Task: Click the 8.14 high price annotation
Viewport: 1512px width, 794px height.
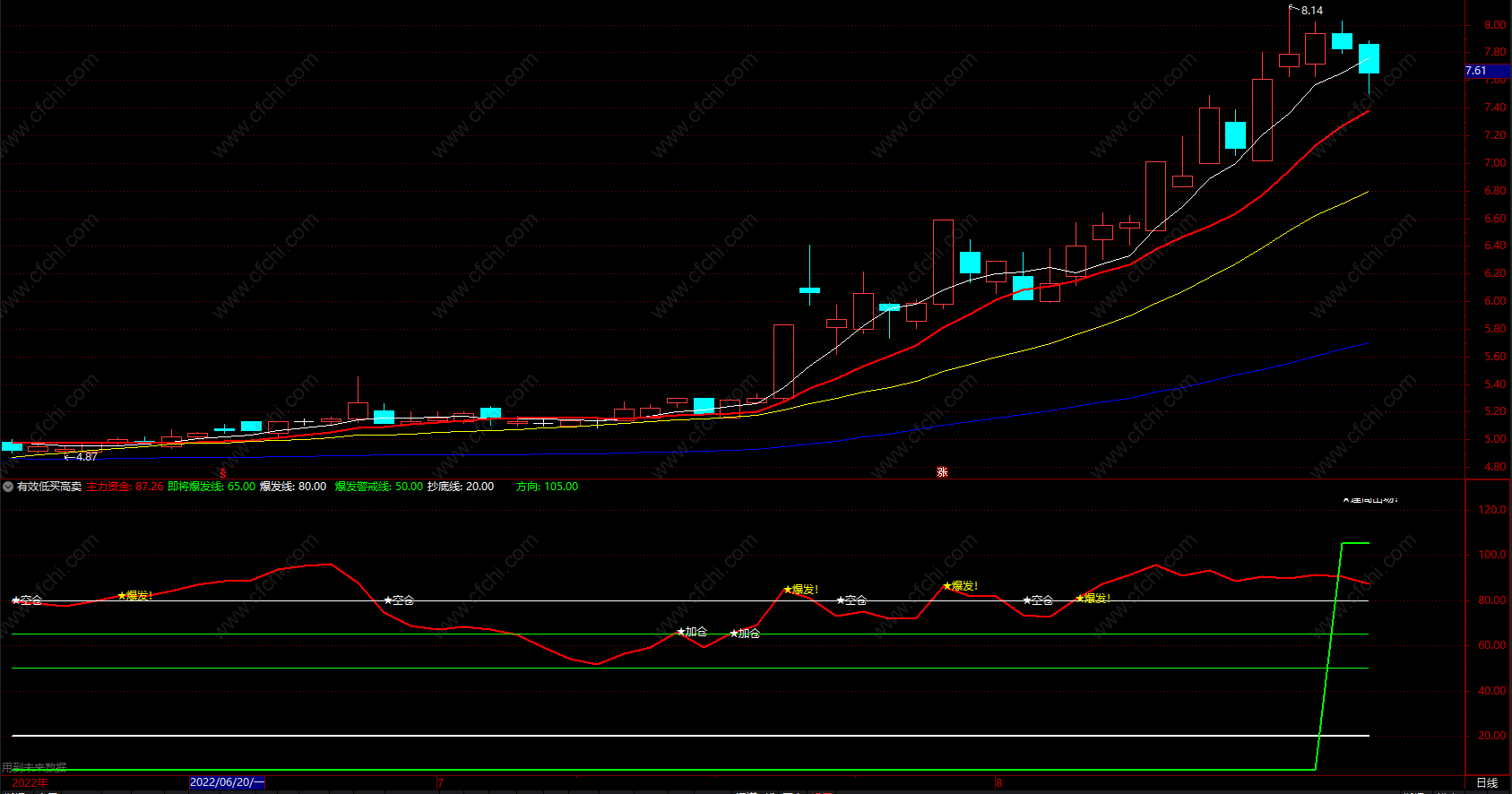Action: (1311, 11)
